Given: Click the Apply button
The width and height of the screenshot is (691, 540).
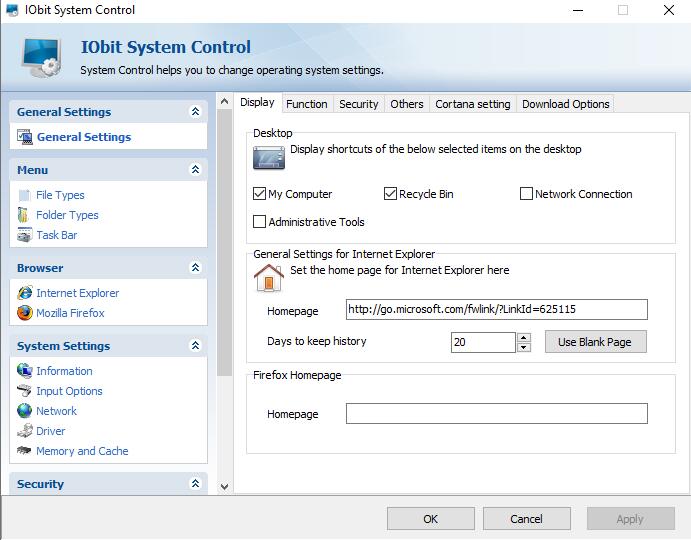Looking at the screenshot, I should pos(630,519).
